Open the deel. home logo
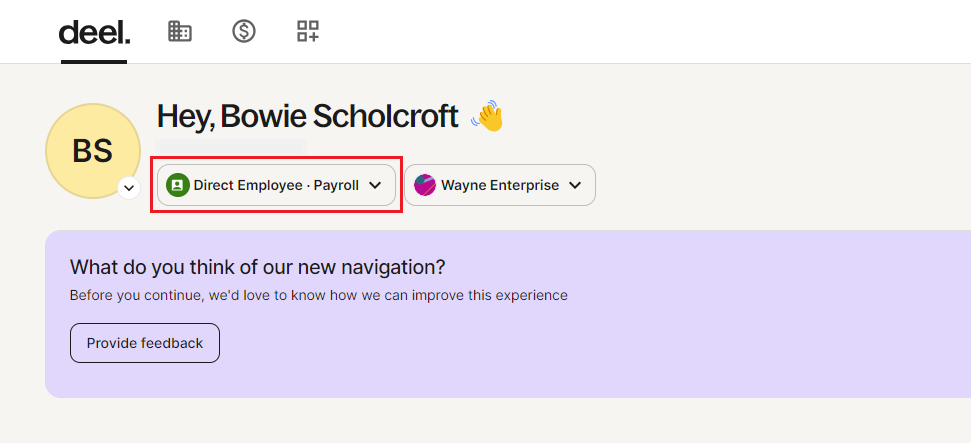 point(94,32)
